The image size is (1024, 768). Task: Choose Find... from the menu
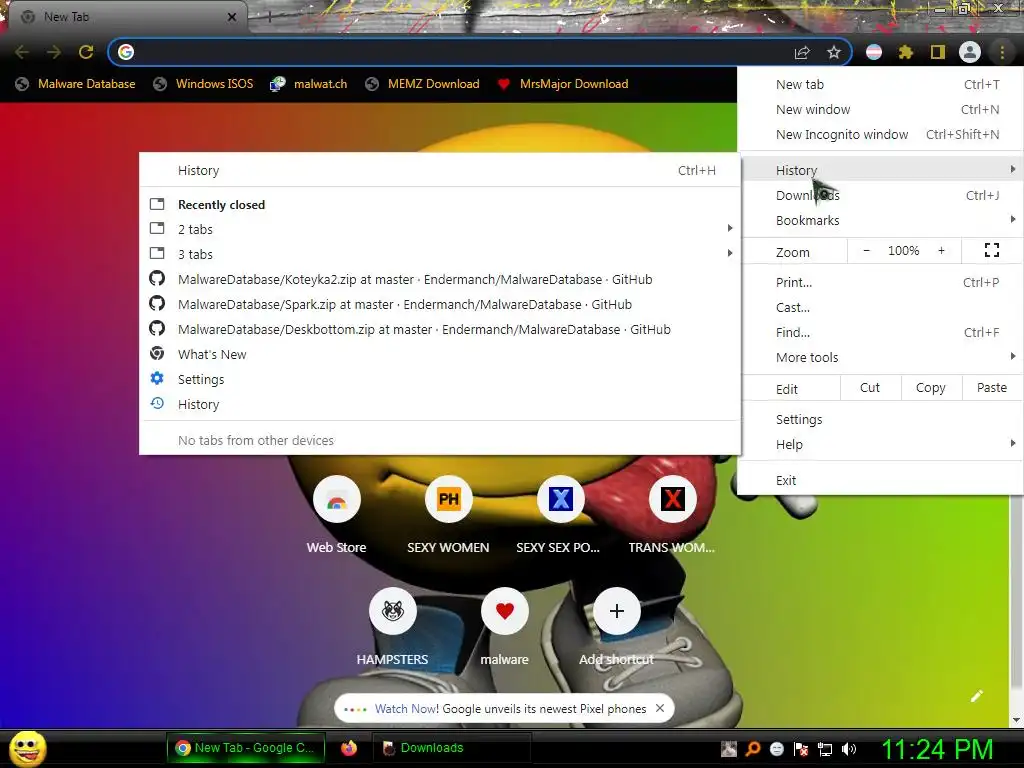tap(882, 332)
